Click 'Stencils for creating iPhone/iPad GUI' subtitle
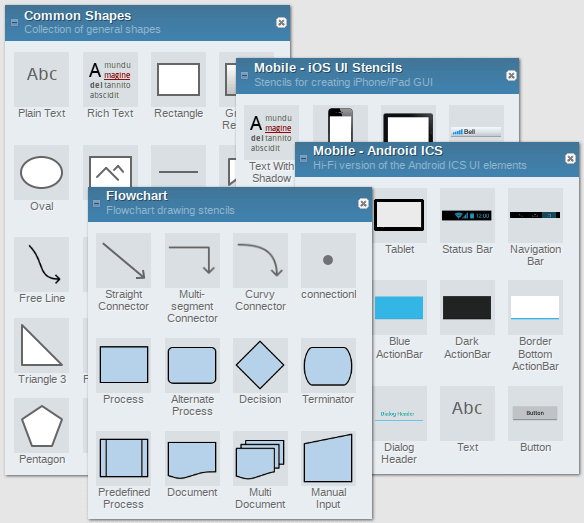Image resolution: width=584 pixels, height=523 pixels. (x=343, y=82)
